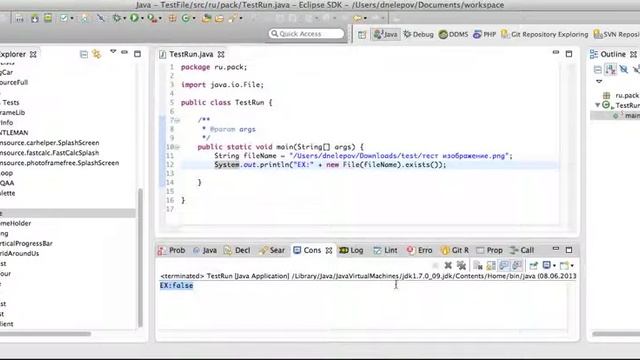Screen dimensions: 640x360
Task: Collapse the TestRun class node in Outline
Action: [x=598, y=105]
